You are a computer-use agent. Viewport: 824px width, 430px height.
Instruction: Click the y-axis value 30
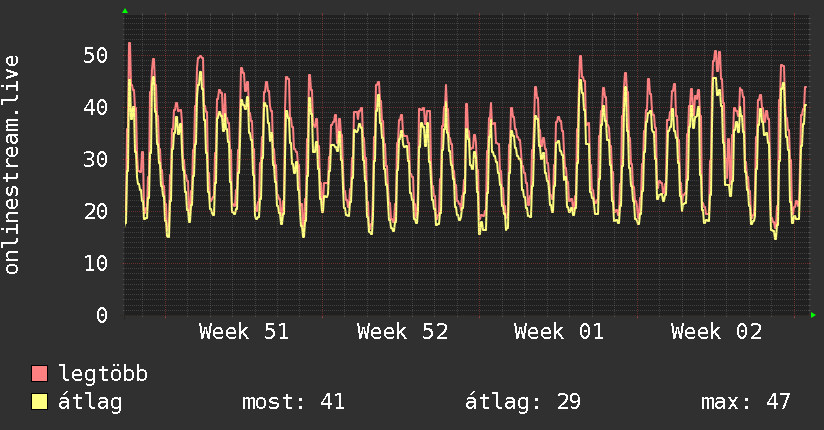(96, 159)
